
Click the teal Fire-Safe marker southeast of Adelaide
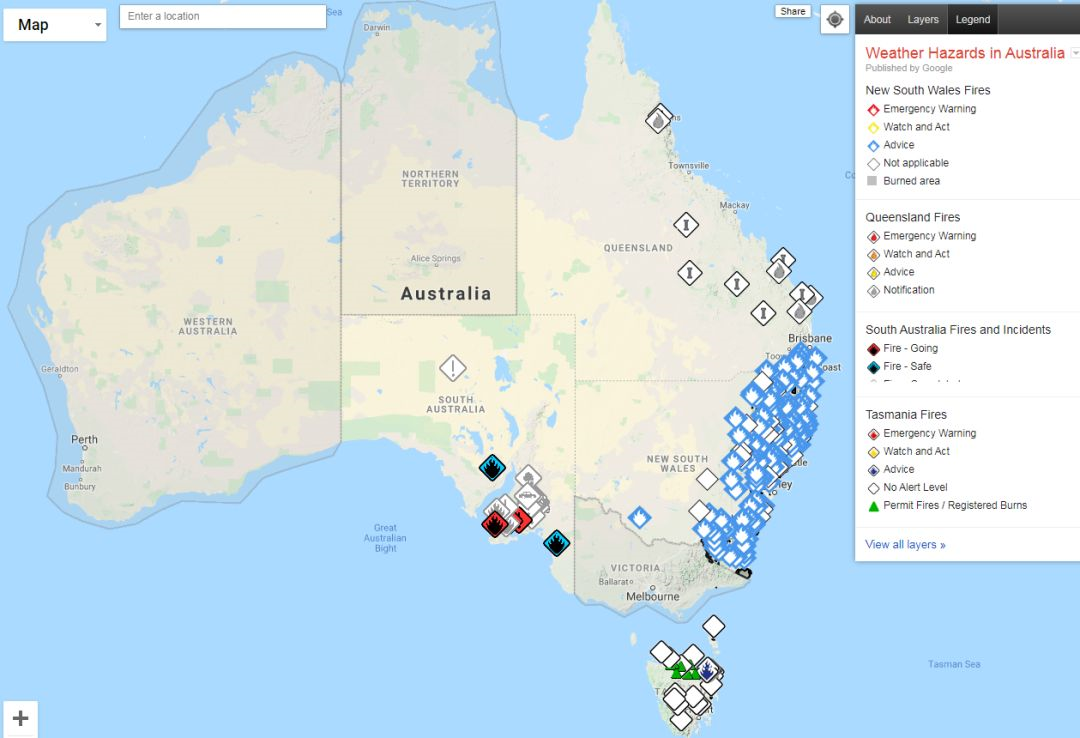(557, 543)
